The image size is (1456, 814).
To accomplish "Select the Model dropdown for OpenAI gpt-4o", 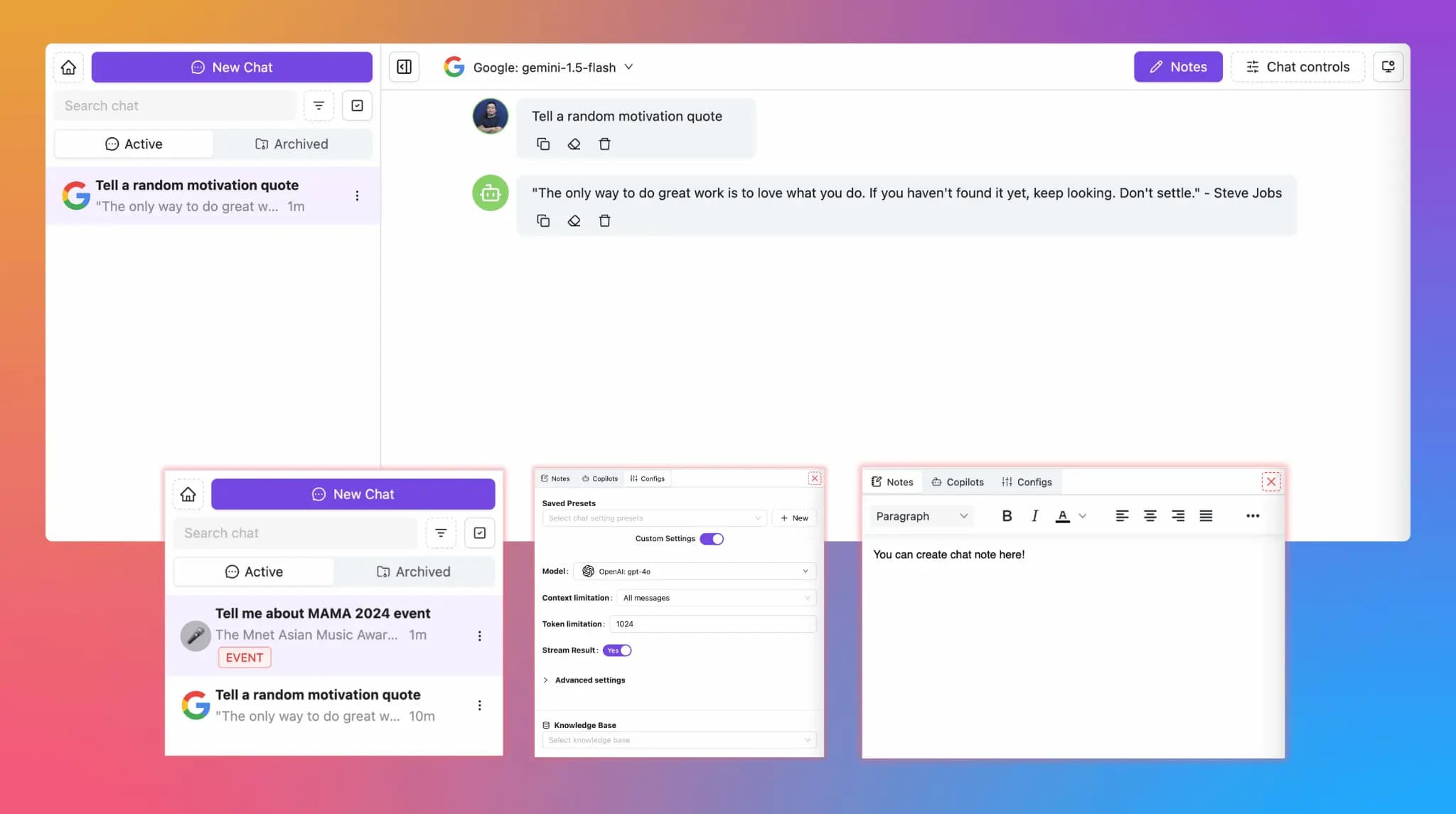I will [x=695, y=571].
